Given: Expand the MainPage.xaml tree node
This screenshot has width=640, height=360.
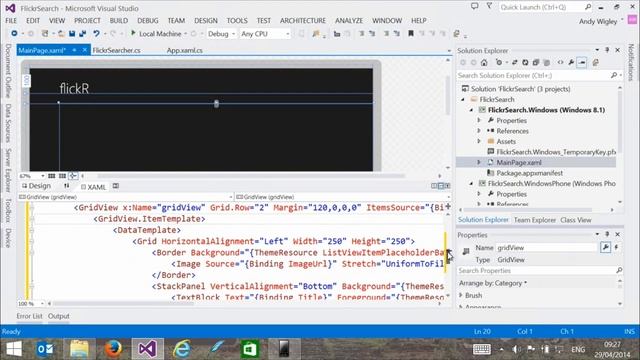Looking at the screenshot, I should [479, 162].
